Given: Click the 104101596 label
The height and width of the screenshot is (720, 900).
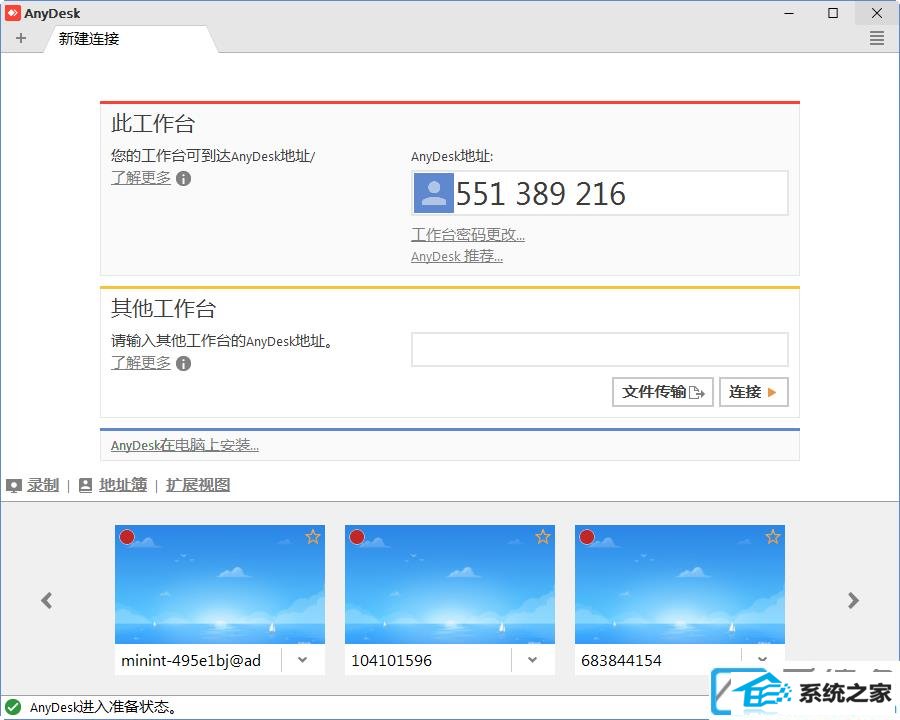Looking at the screenshot, I should click(x=391, y=660).
